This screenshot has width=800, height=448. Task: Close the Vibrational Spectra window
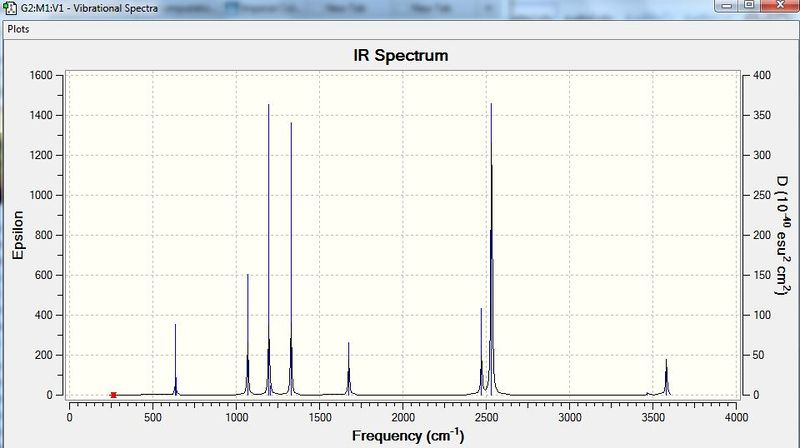(x=780, y=6)
